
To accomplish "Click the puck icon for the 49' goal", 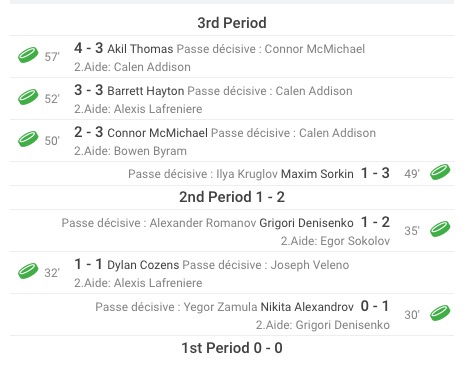I will click(x=440, y=172).
